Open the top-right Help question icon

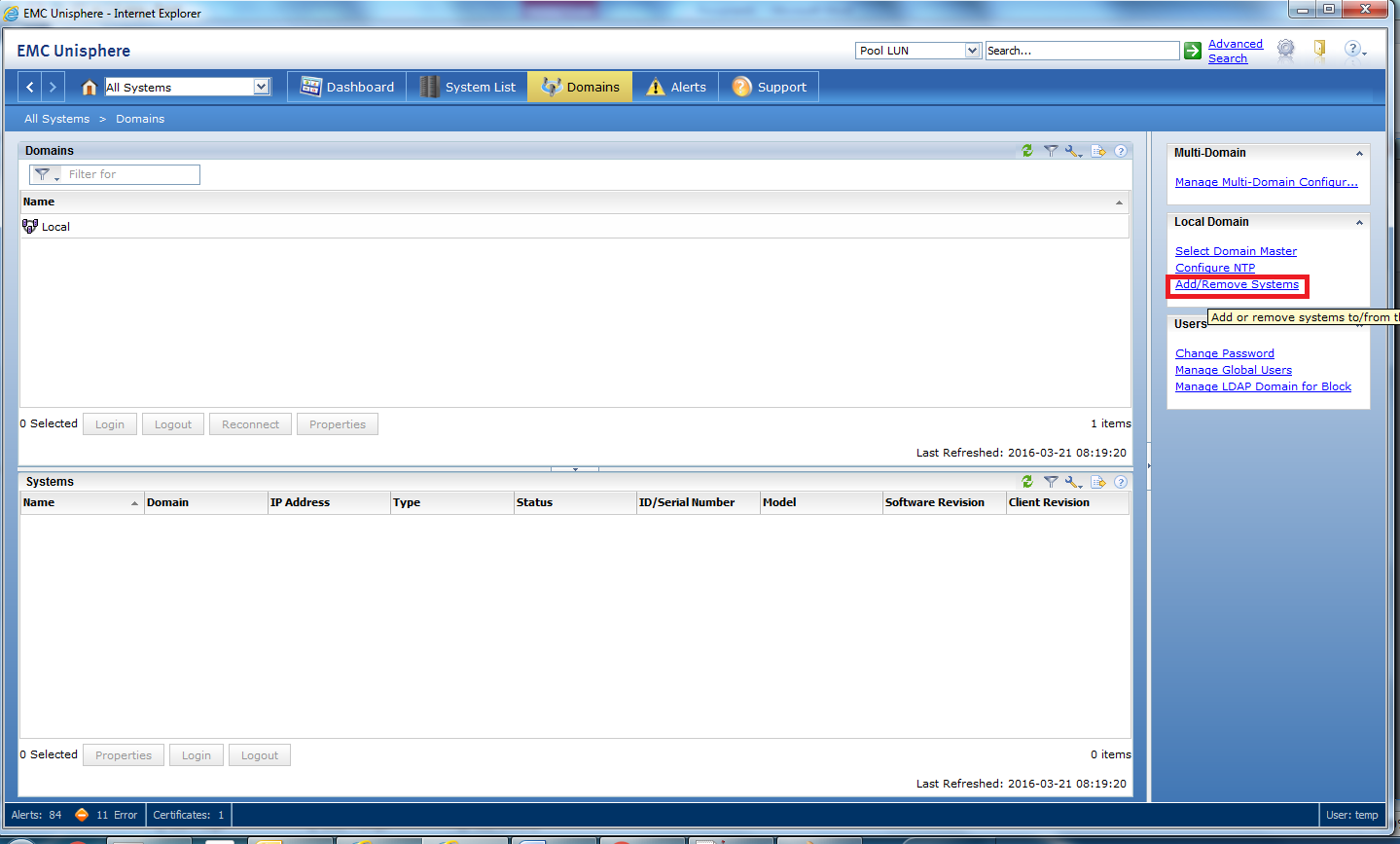[x=1353, y=49]
